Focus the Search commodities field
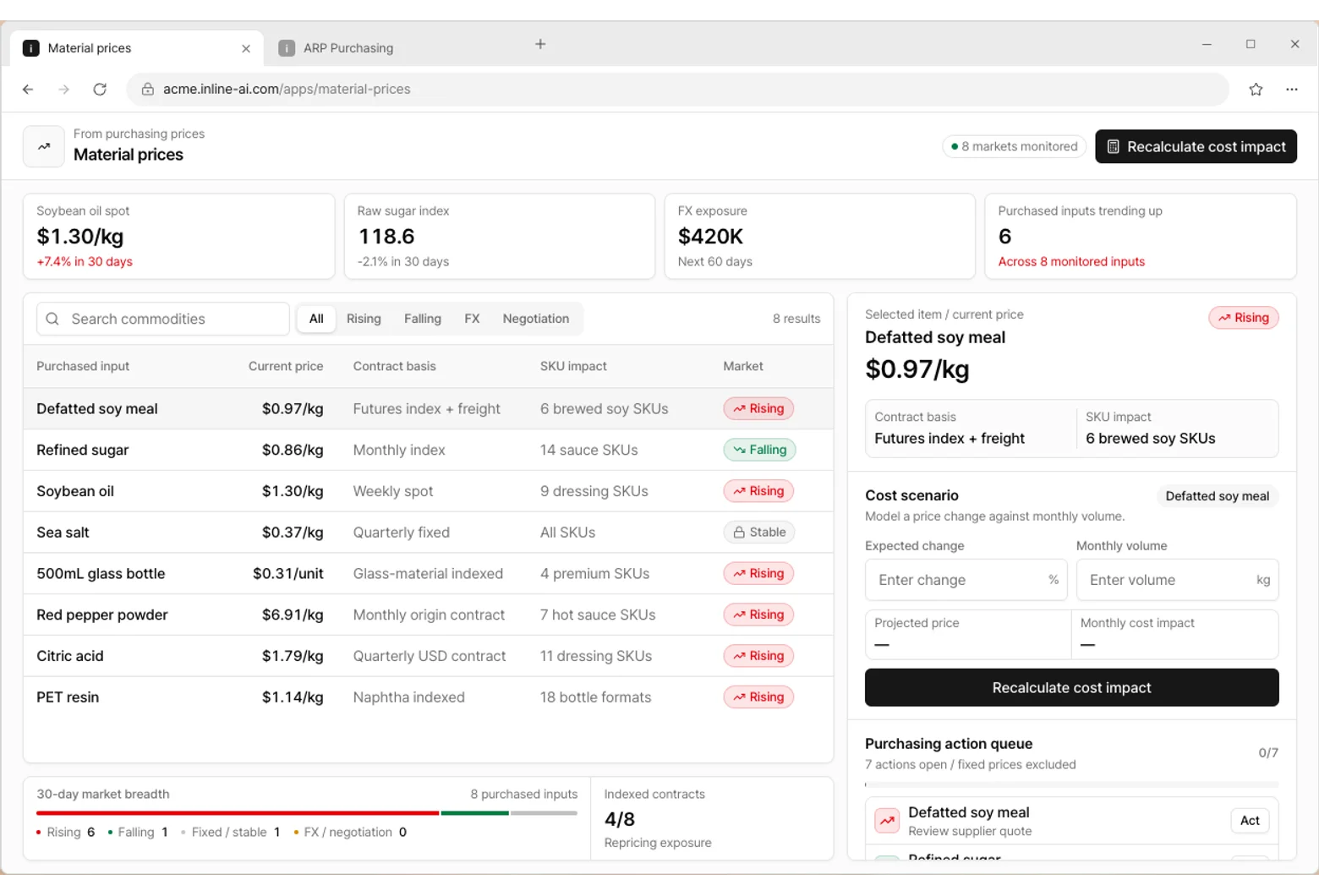Viewport: 1319px width, 896px height. click(163, 319)
